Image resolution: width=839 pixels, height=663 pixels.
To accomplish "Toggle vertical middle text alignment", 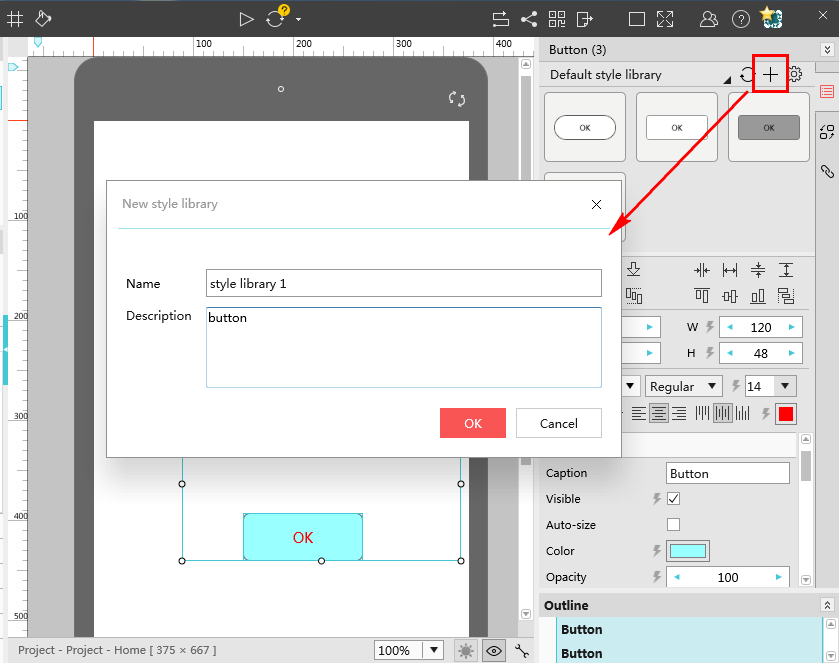I will 722,413.
